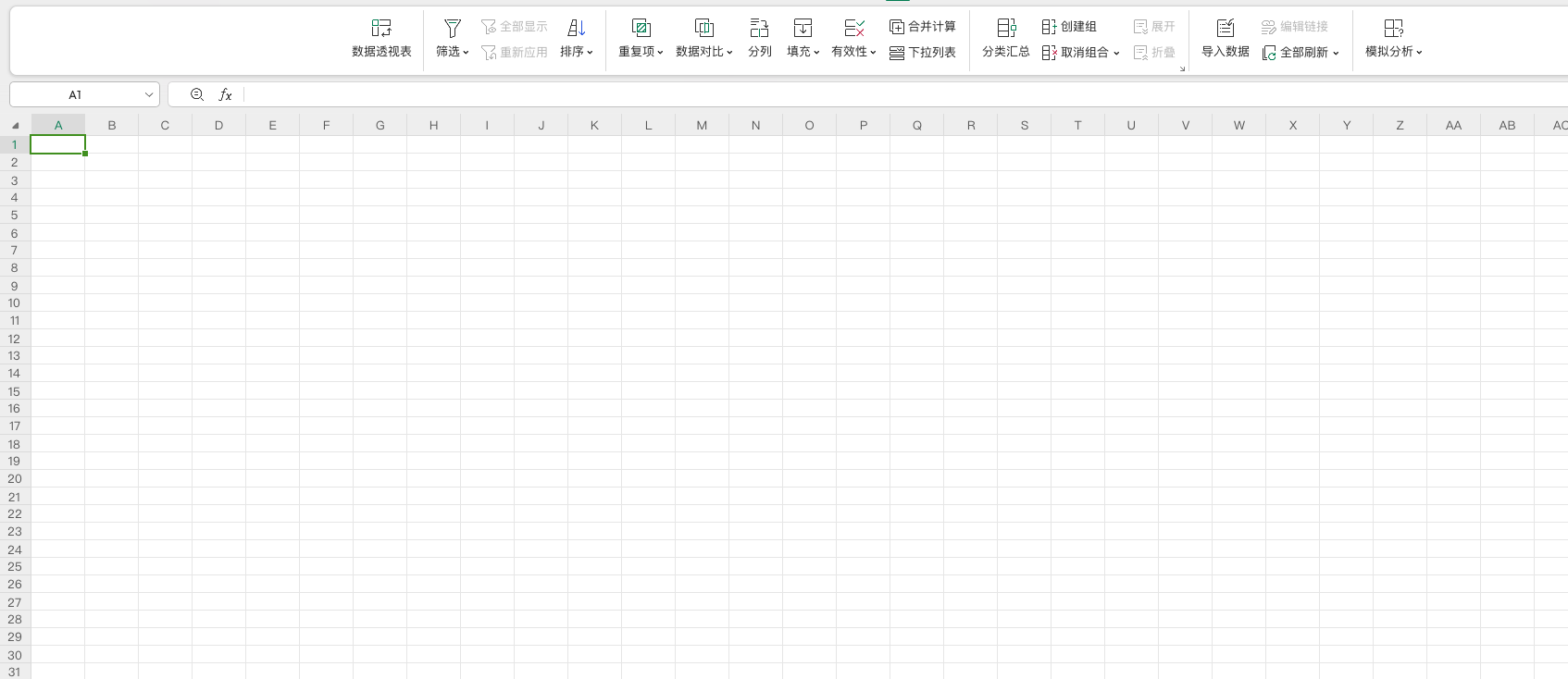Expand the 排序 dropdown arrow
This screenshot has height=679, width=1568.
pyautogui.click(x=590, y=52)
